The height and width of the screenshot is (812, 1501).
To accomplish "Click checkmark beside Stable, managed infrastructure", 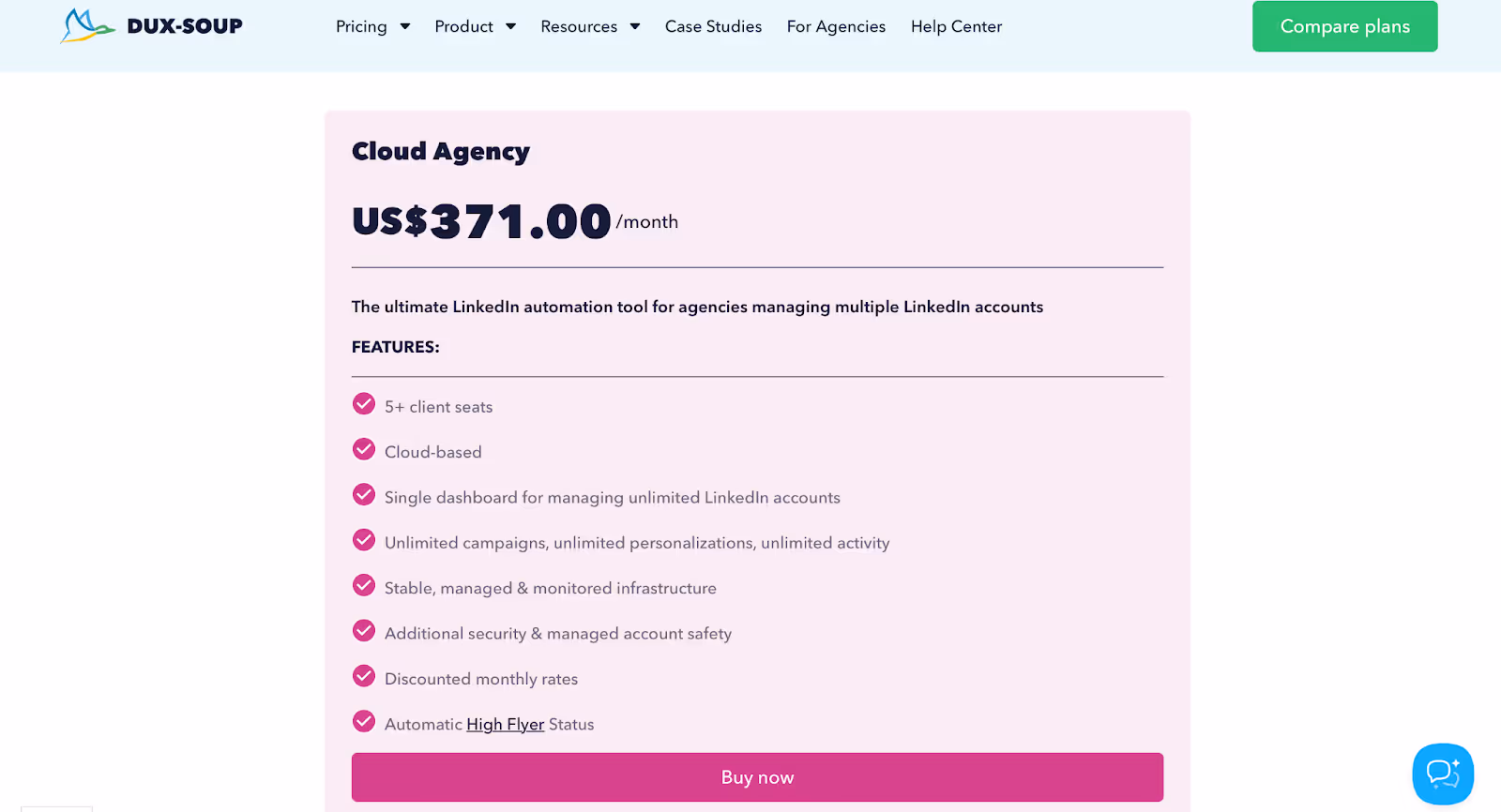I will tap(364, 585).
